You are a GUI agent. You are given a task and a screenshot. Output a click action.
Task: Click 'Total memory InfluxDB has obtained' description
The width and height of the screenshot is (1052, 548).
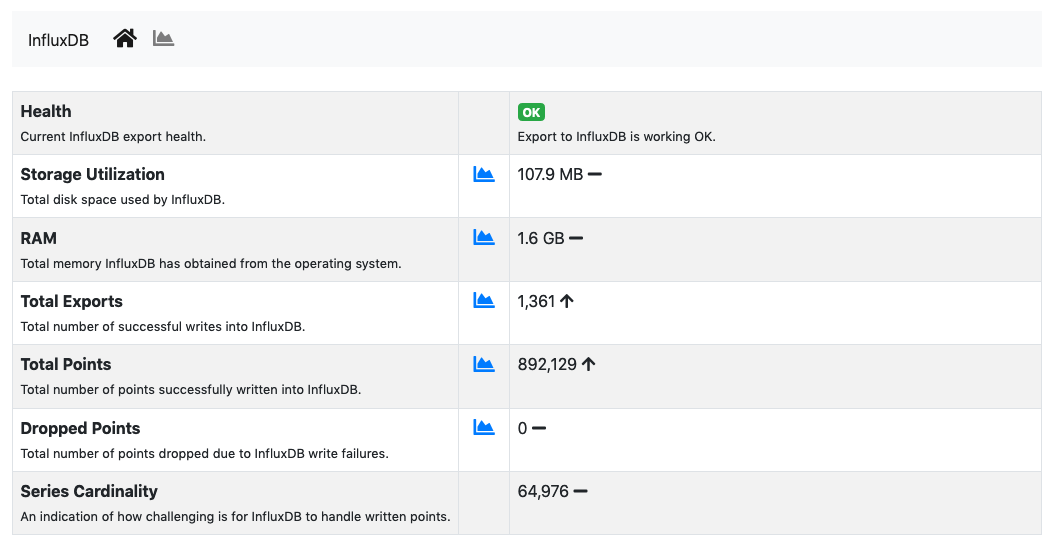[211, 264]
